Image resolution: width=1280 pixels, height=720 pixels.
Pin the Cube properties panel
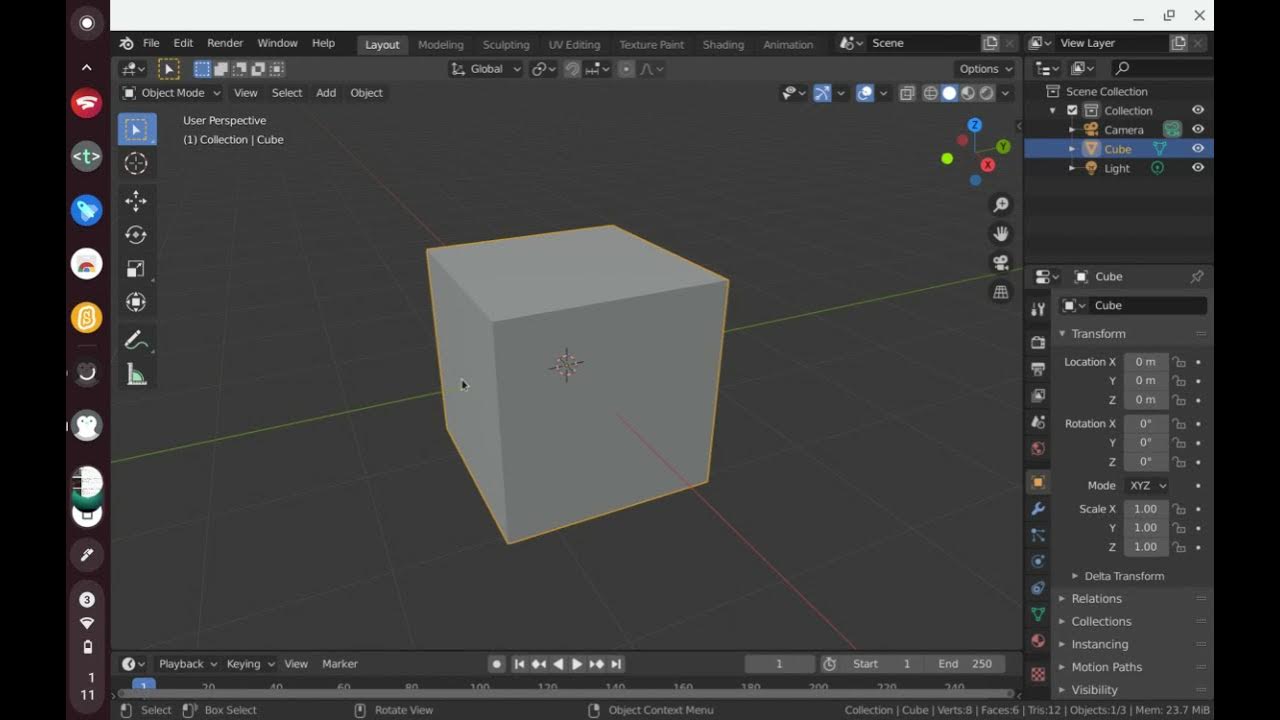point(1196,277)
